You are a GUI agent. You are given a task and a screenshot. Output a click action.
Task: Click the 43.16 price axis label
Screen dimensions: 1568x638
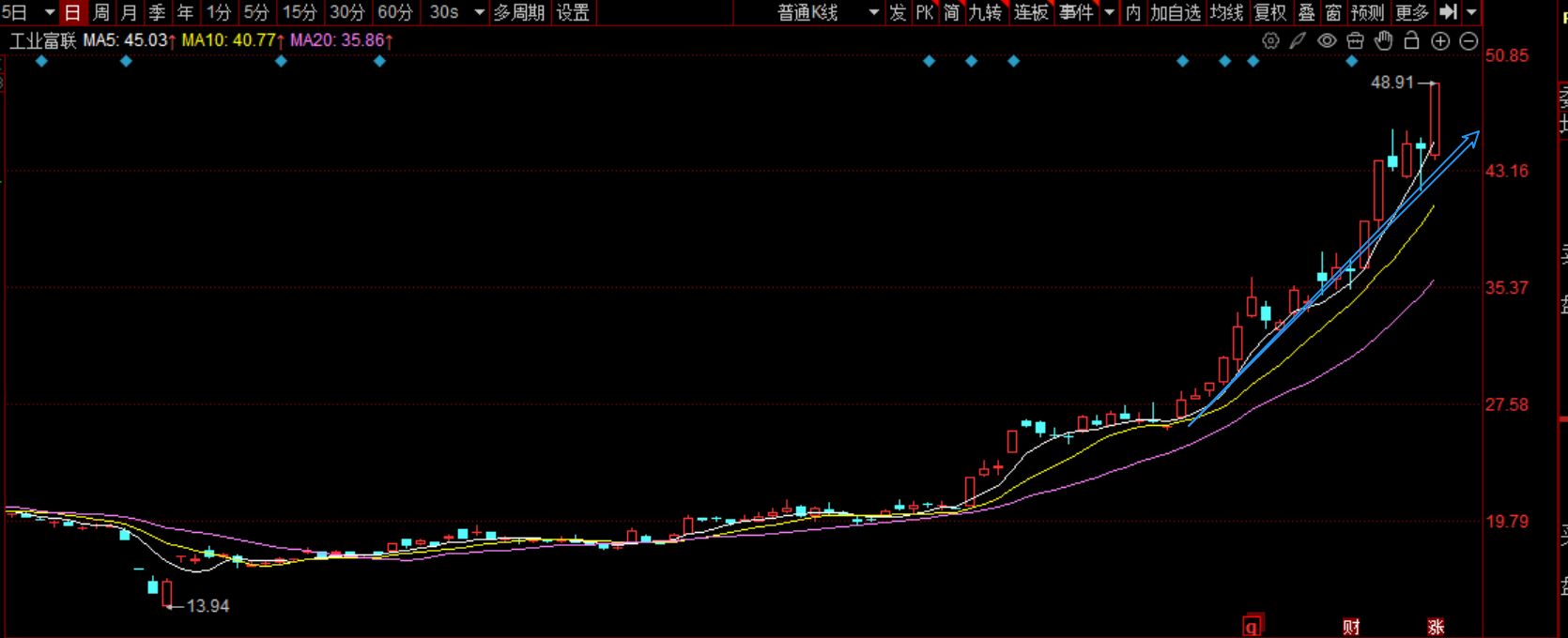(x=1507, y=171)
